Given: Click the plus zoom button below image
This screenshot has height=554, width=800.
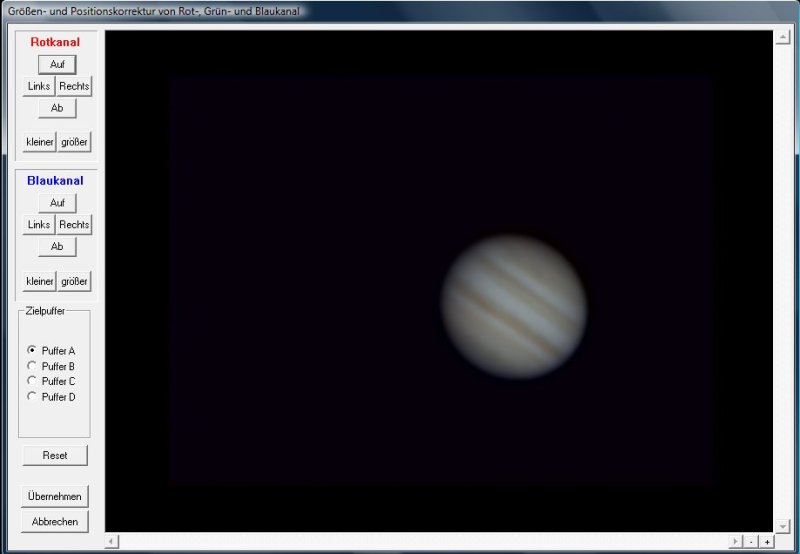Looking at the screenshot, I should (767, 542).
